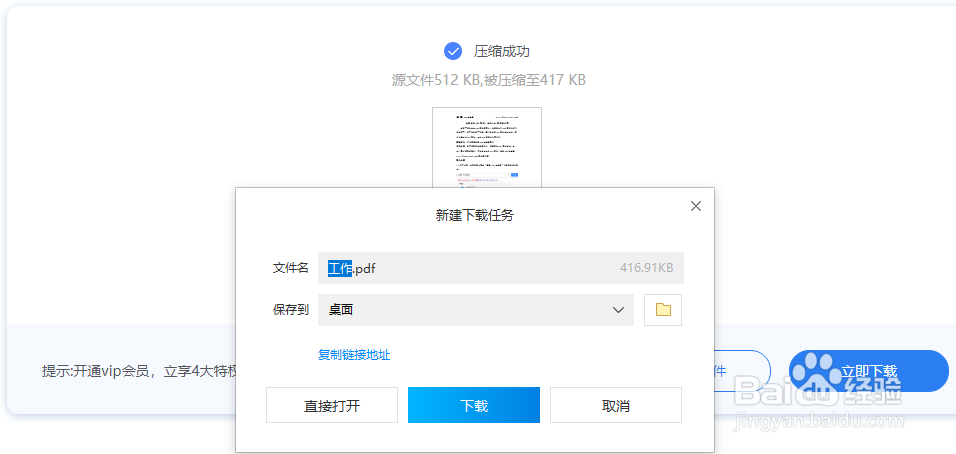Click the 416.91KB file size text

pos(646,268)
